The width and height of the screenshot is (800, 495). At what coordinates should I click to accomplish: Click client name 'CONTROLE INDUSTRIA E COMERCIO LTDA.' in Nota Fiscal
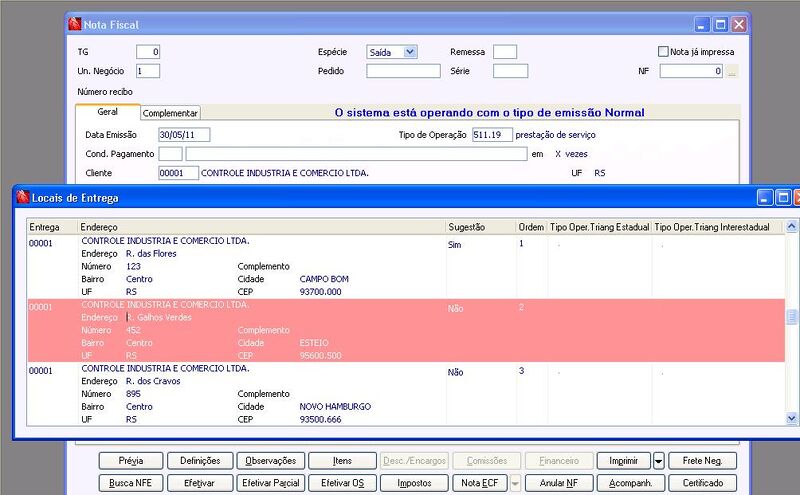coord(285,173)
